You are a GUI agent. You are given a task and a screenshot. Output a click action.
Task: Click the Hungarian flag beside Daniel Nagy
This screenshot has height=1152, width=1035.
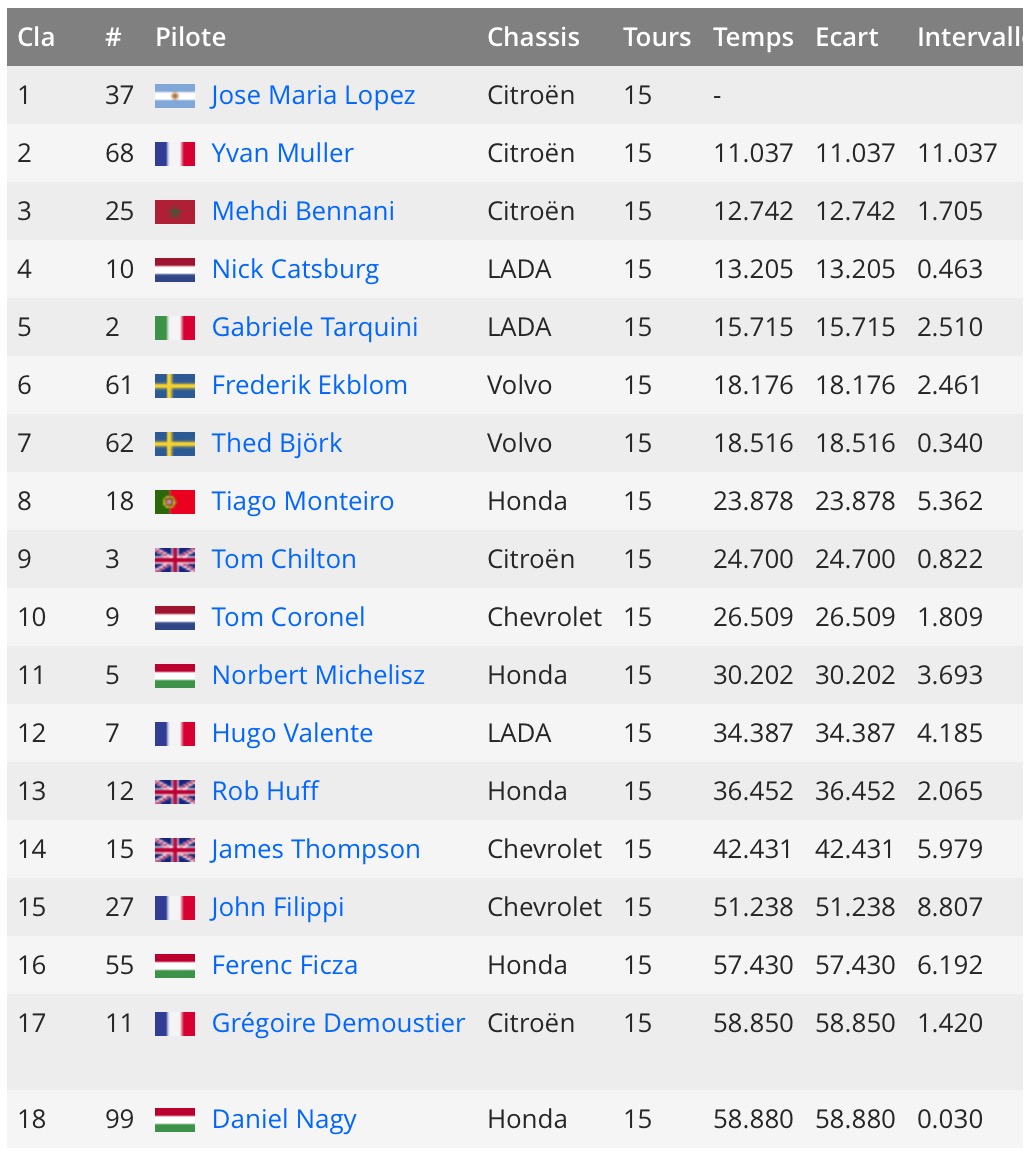(175, 1120)
